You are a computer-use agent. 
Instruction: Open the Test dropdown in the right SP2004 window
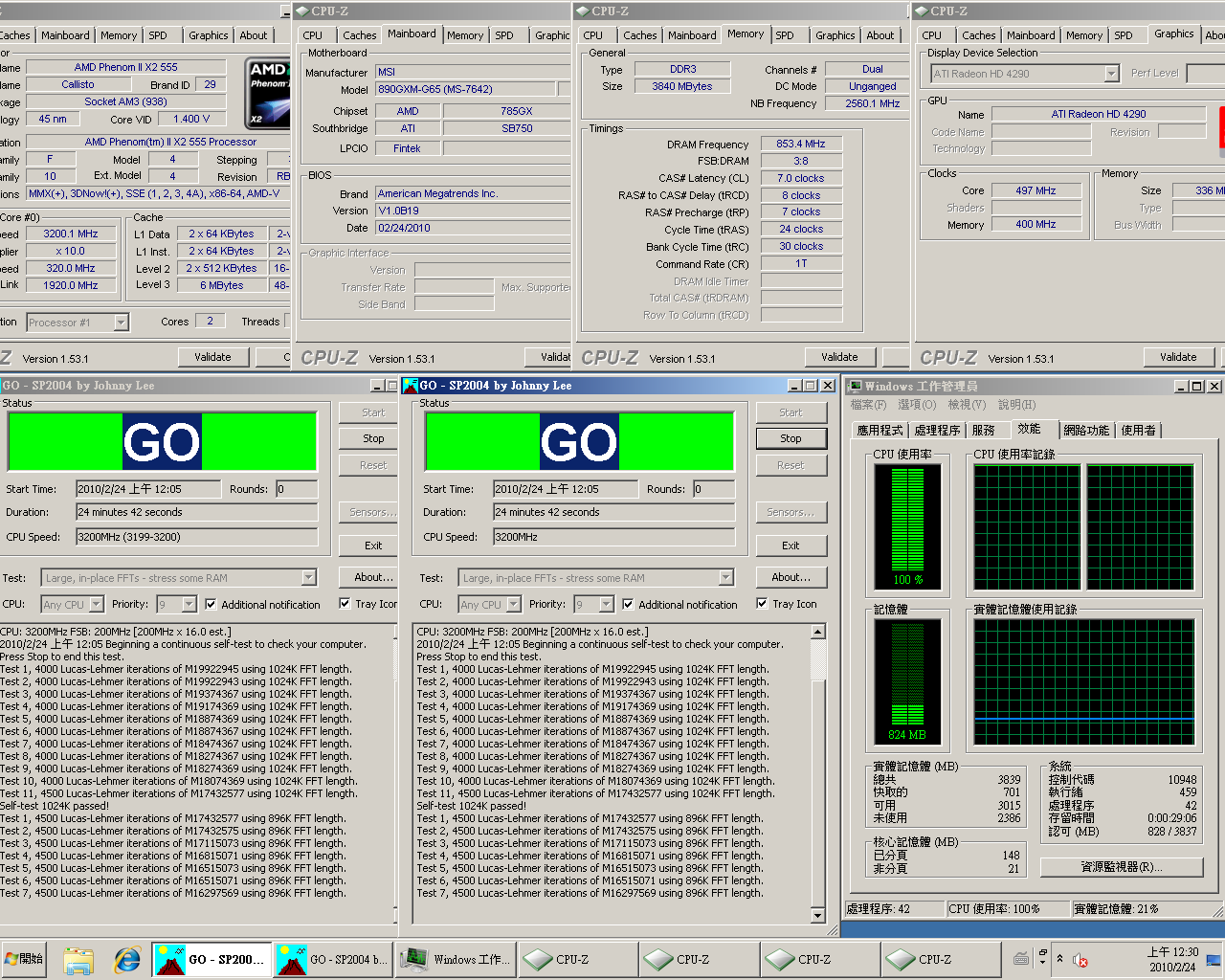725,578
